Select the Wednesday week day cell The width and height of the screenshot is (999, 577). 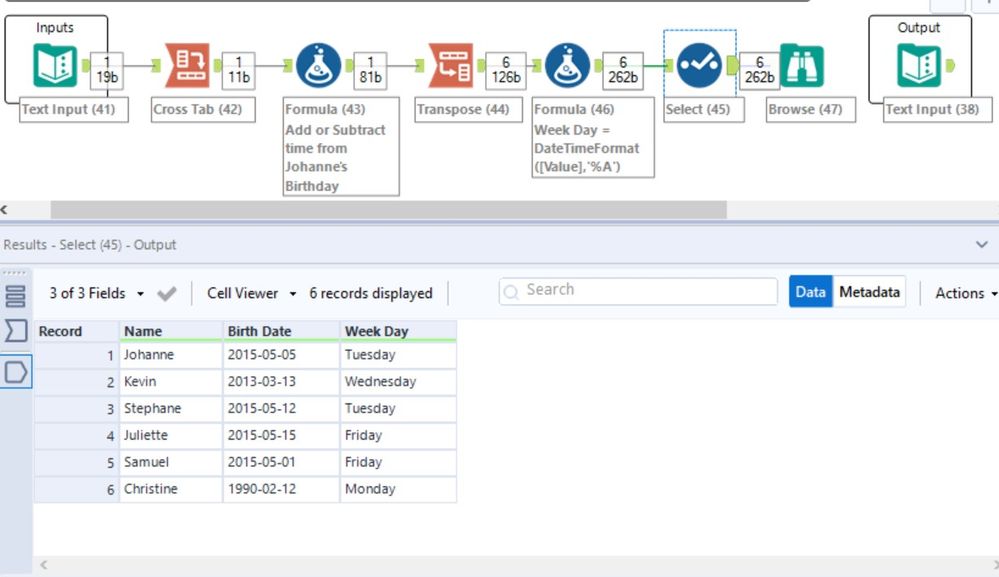point(398,381)
